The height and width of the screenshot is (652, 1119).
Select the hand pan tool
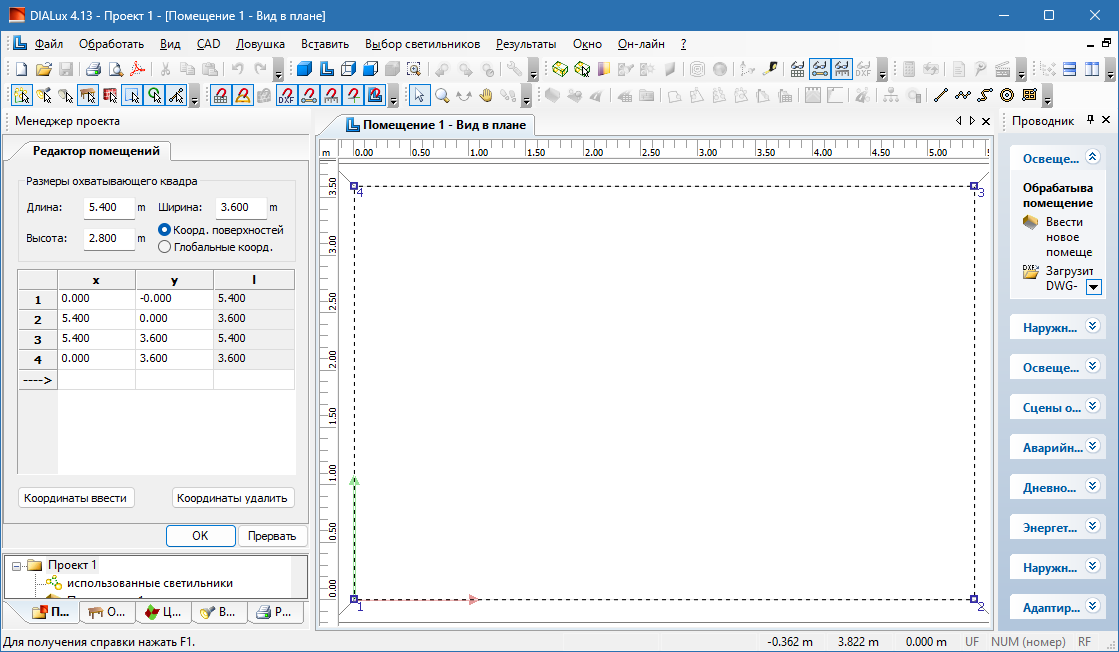[486, 95]
